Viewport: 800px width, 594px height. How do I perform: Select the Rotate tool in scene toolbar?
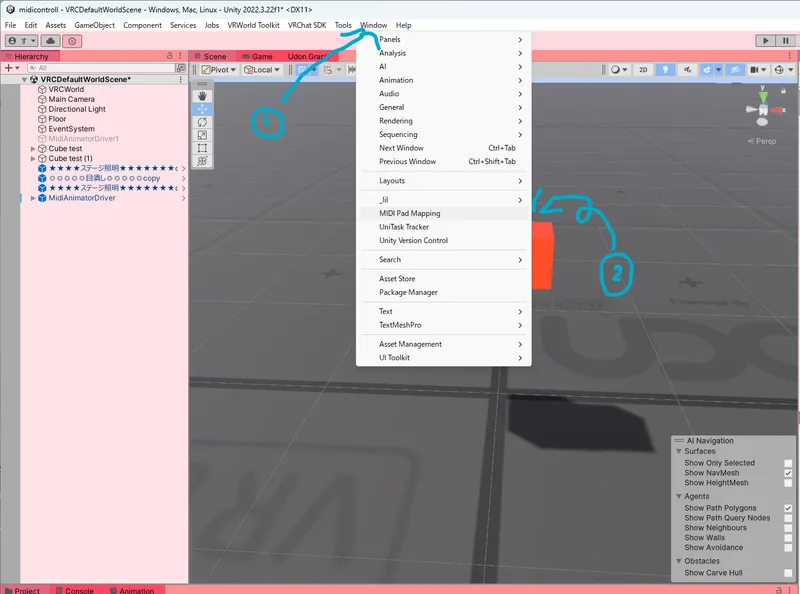pyautogui.click(x=202, y=122)
